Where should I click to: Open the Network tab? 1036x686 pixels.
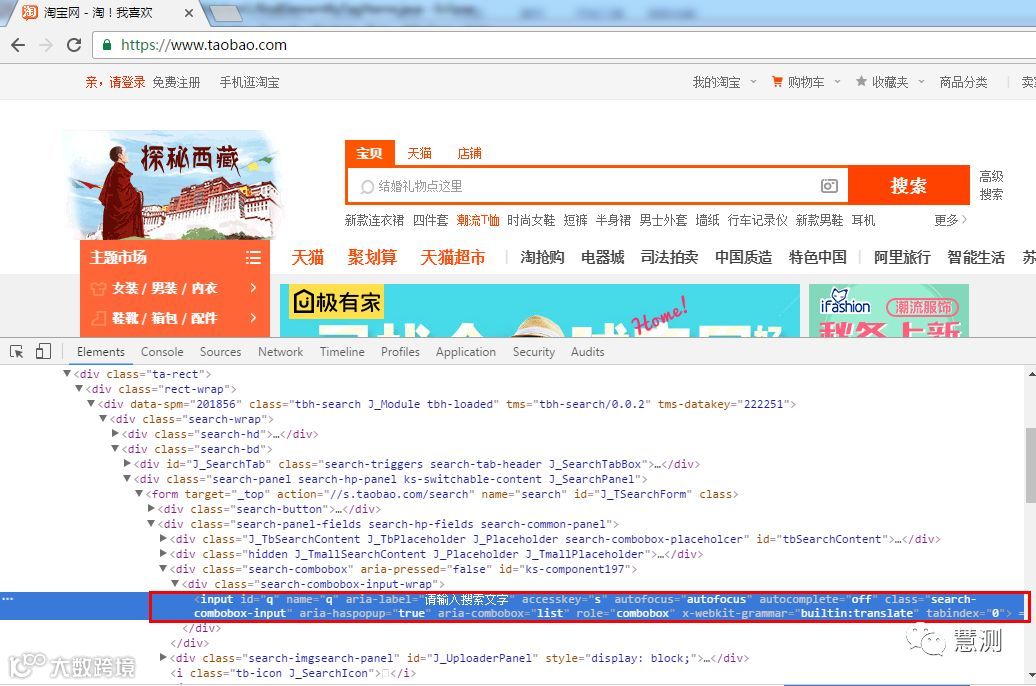pos(280,352)
